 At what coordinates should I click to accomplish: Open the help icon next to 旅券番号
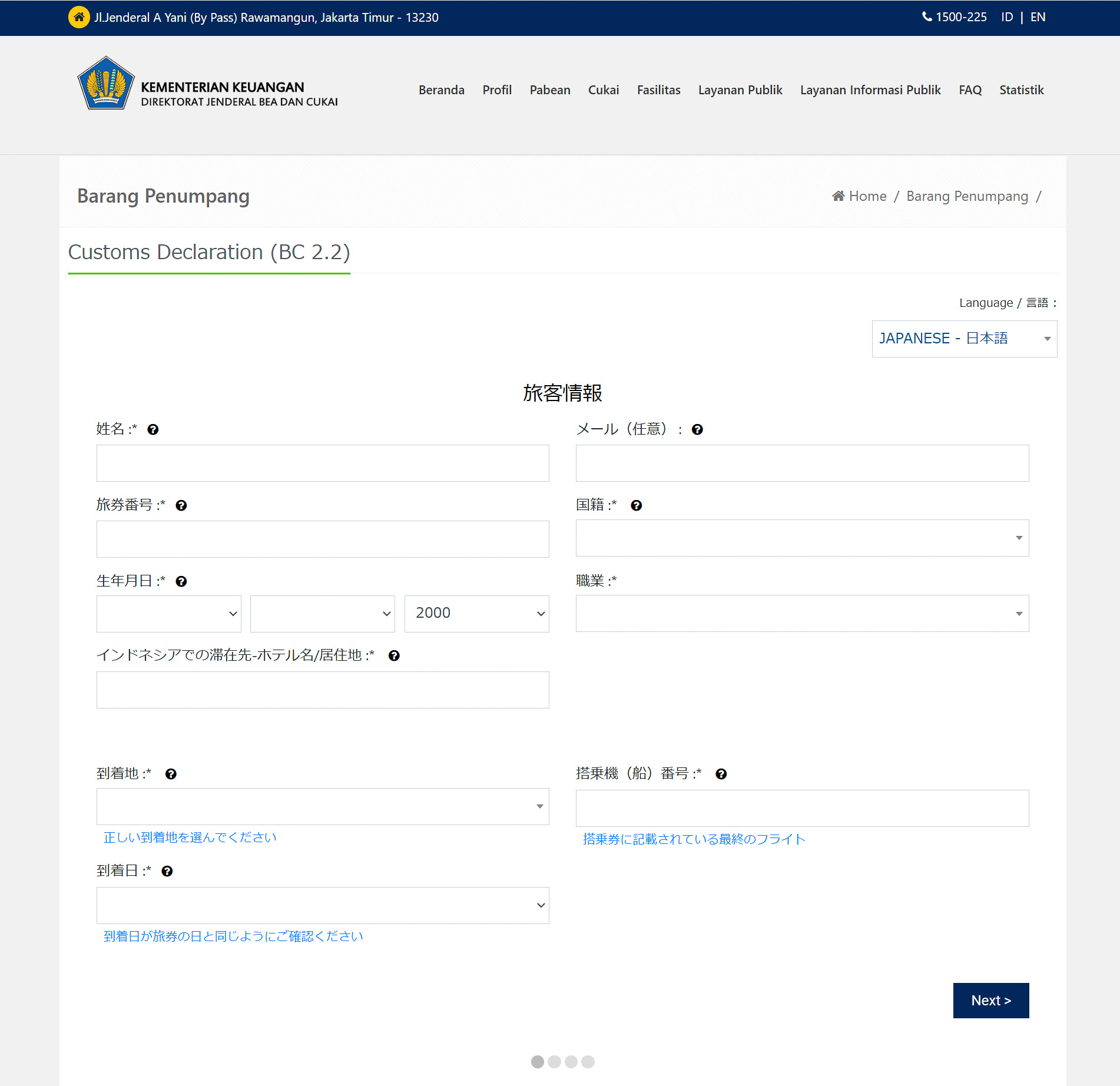[181, 505]
